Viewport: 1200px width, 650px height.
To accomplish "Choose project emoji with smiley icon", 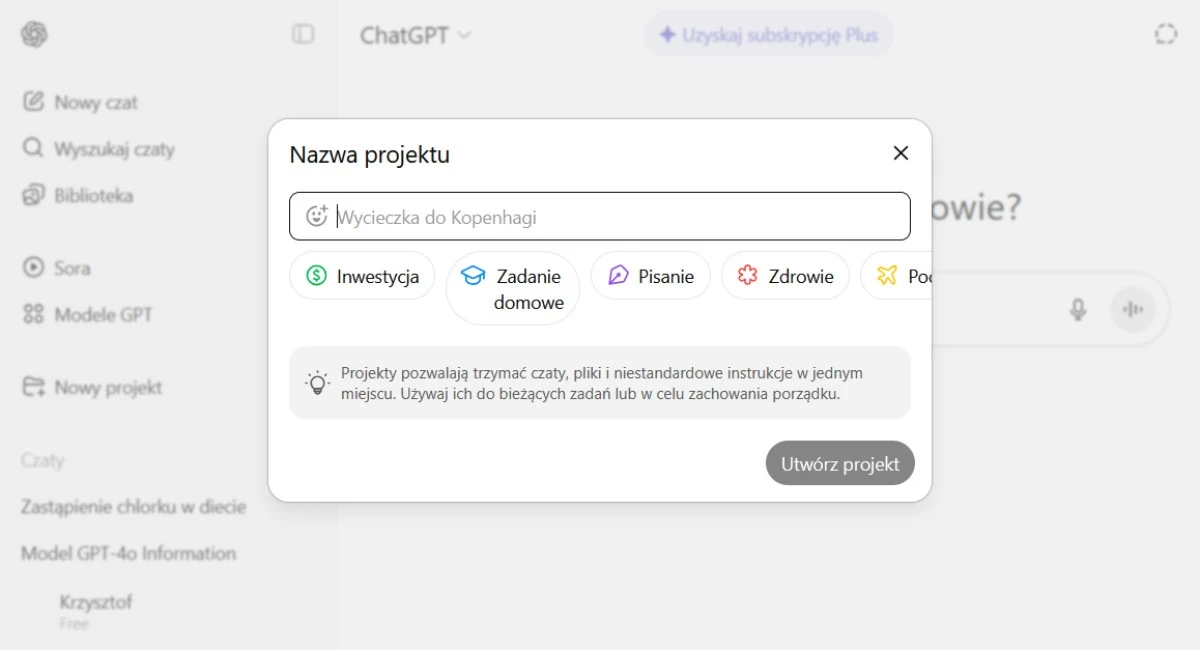I will tap(317, 216).
